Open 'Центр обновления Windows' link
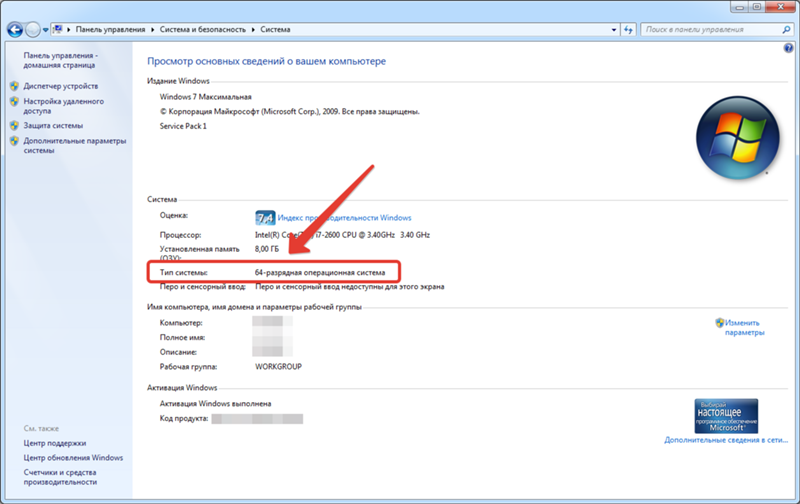800x504 pixels. click(73, 458)
